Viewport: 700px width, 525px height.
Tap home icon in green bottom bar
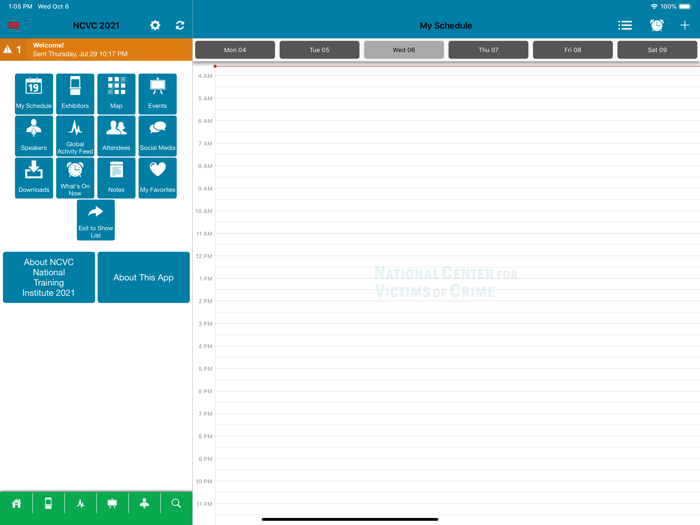(17, 504)
